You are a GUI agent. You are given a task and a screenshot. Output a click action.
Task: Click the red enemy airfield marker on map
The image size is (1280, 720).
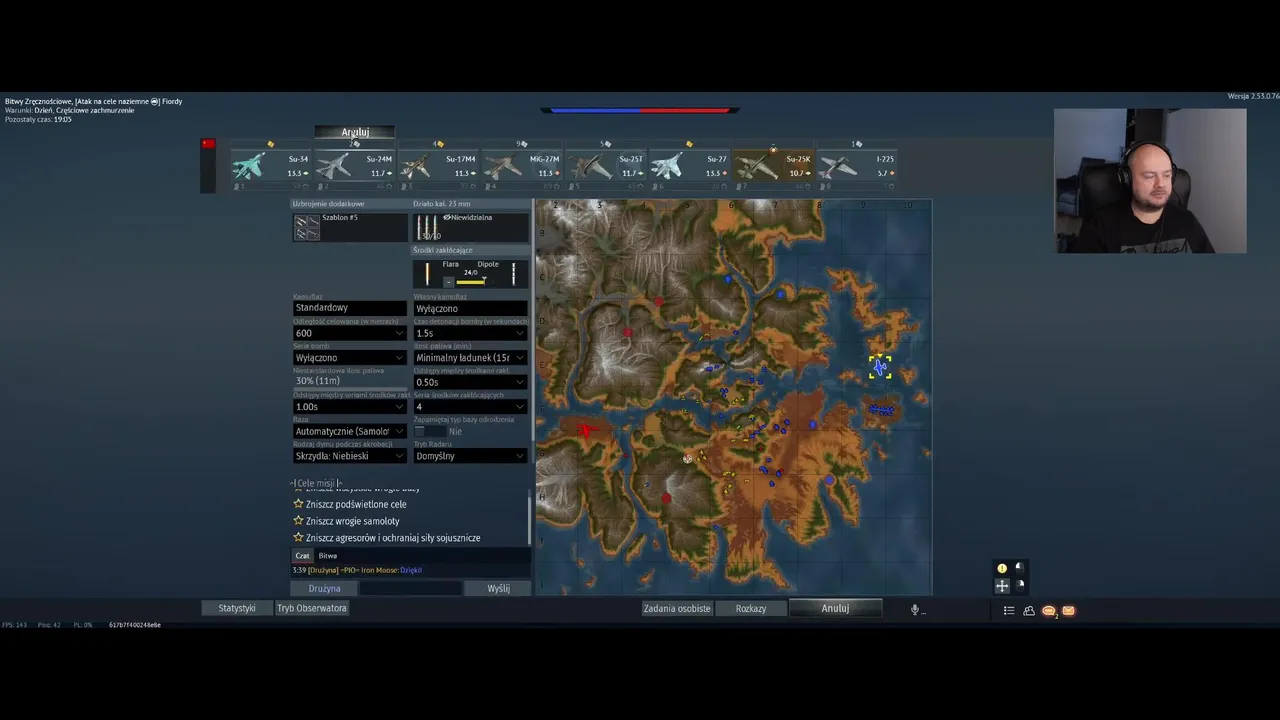[x=586, y=430]
